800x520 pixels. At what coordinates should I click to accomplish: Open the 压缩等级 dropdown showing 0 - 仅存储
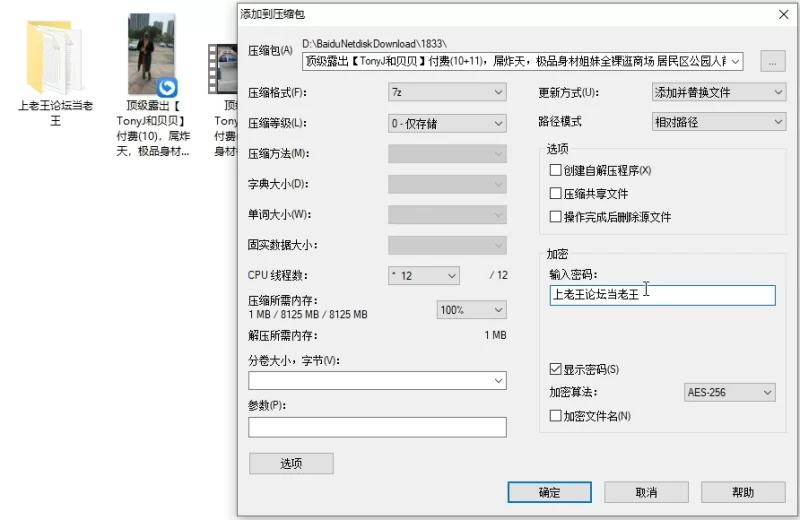click(x=447, y=123)
